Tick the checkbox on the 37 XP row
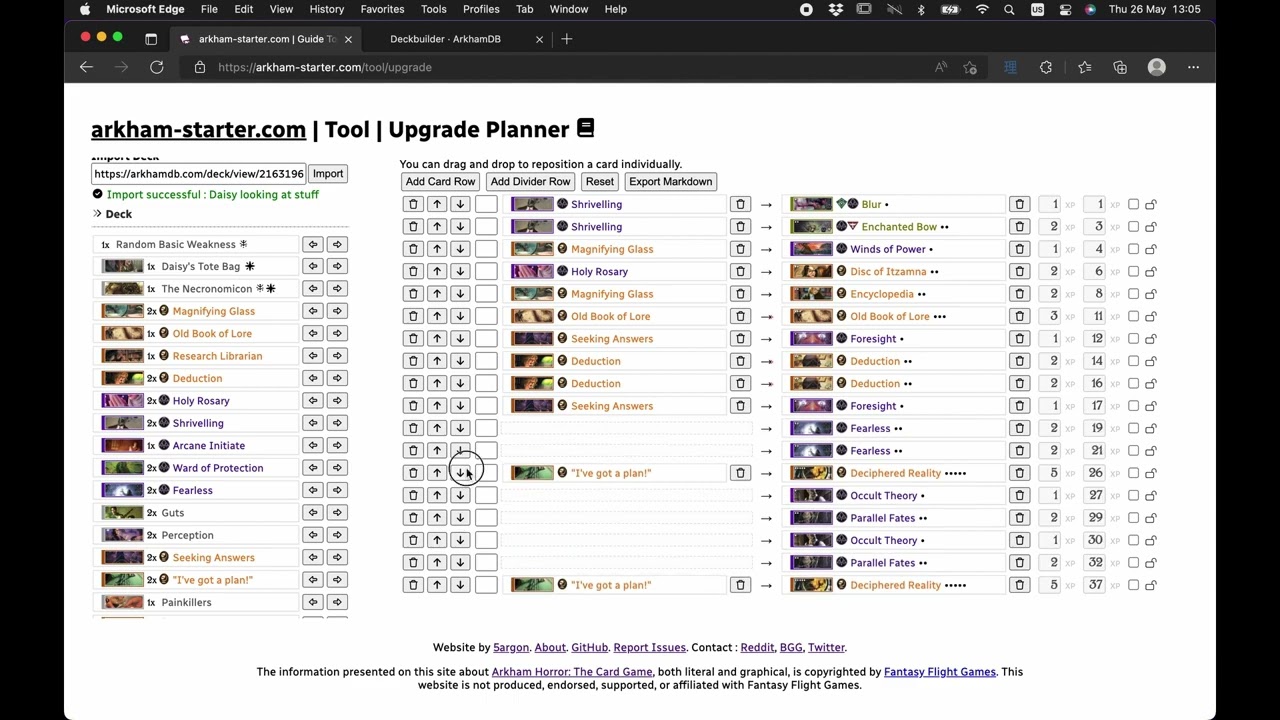The width and height of the screenshot is (1280, 720). click(x=1133, y=585)
